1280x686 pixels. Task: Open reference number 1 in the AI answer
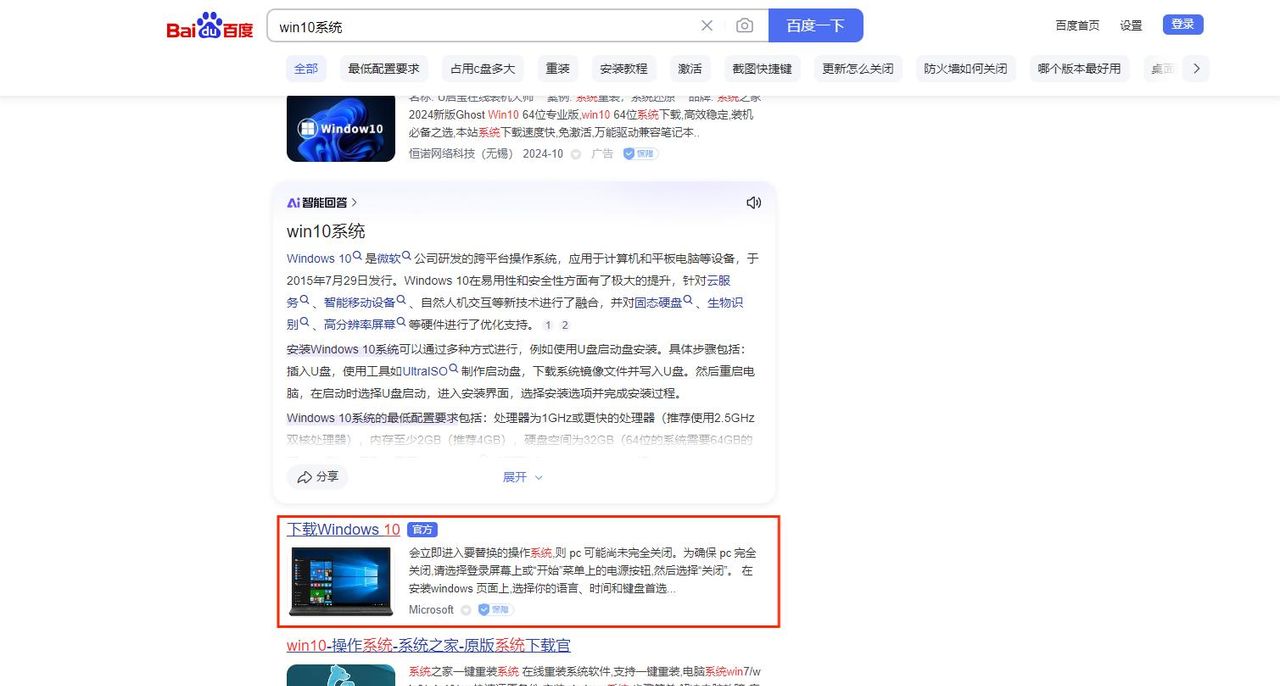coord(548,325)
